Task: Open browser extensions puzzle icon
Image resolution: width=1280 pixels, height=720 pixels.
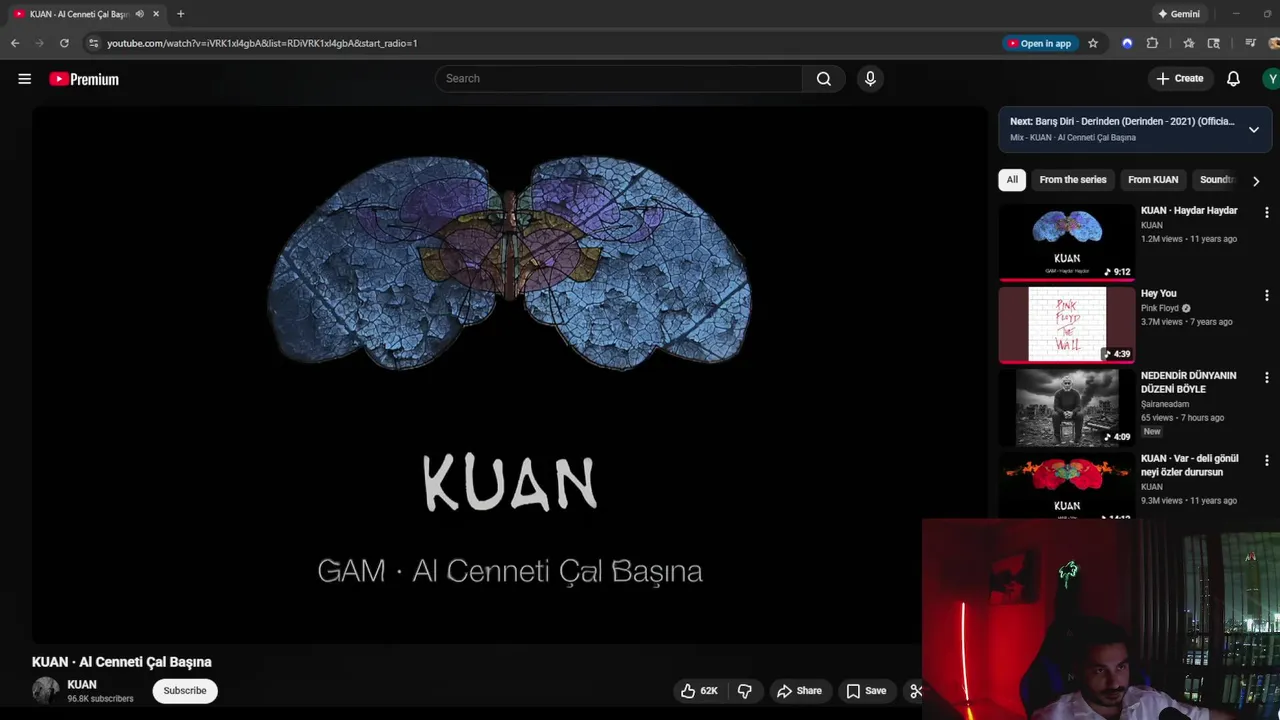Action: coord(1152,43)
